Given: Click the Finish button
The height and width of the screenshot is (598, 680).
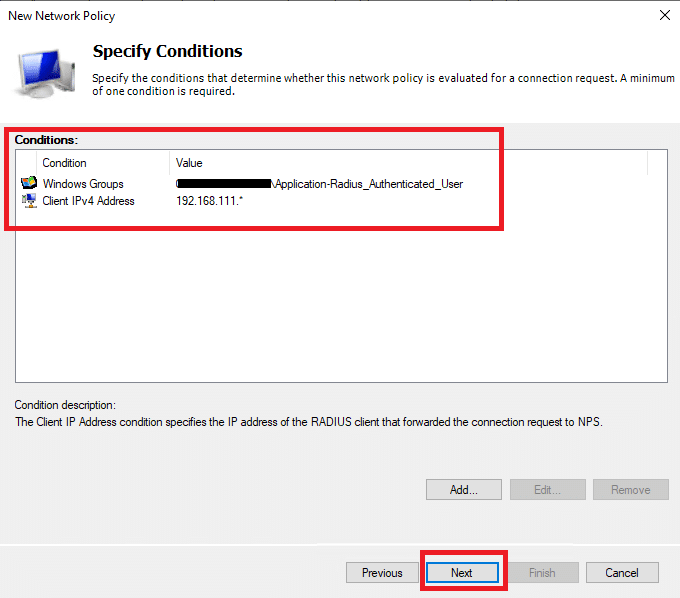Looking at the screenshot, I should coord(541,573).
